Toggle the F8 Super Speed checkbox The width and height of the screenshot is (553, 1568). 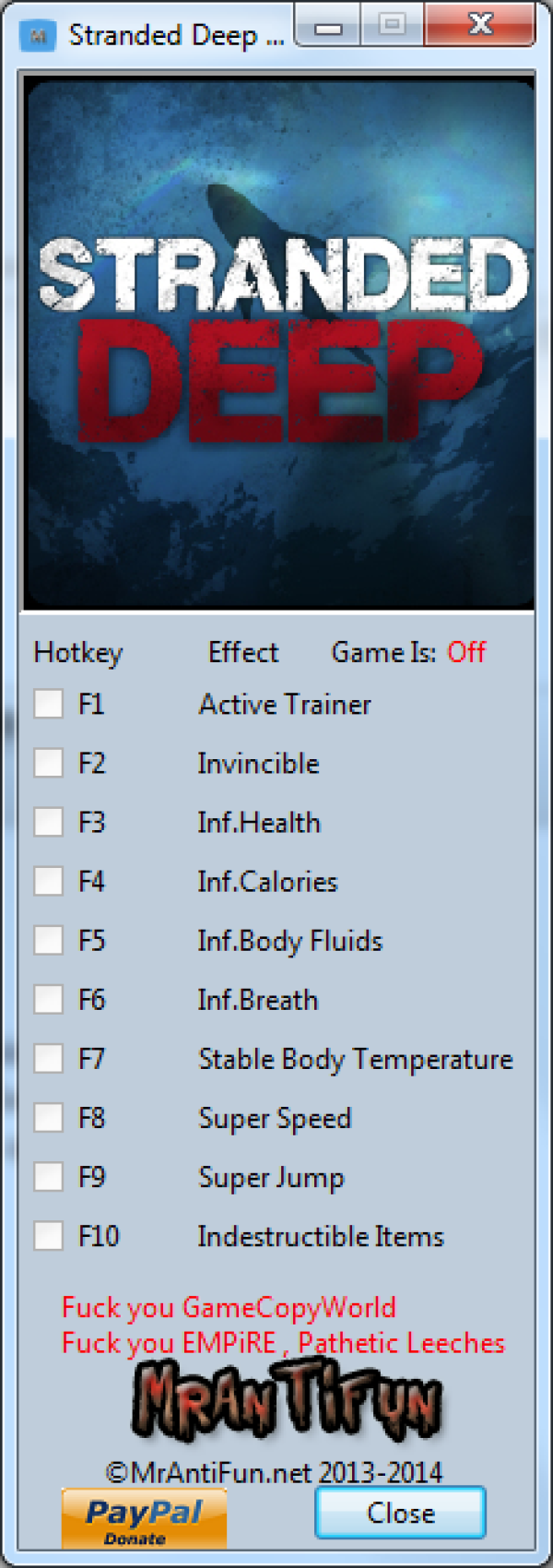[x=48, y=1117]
